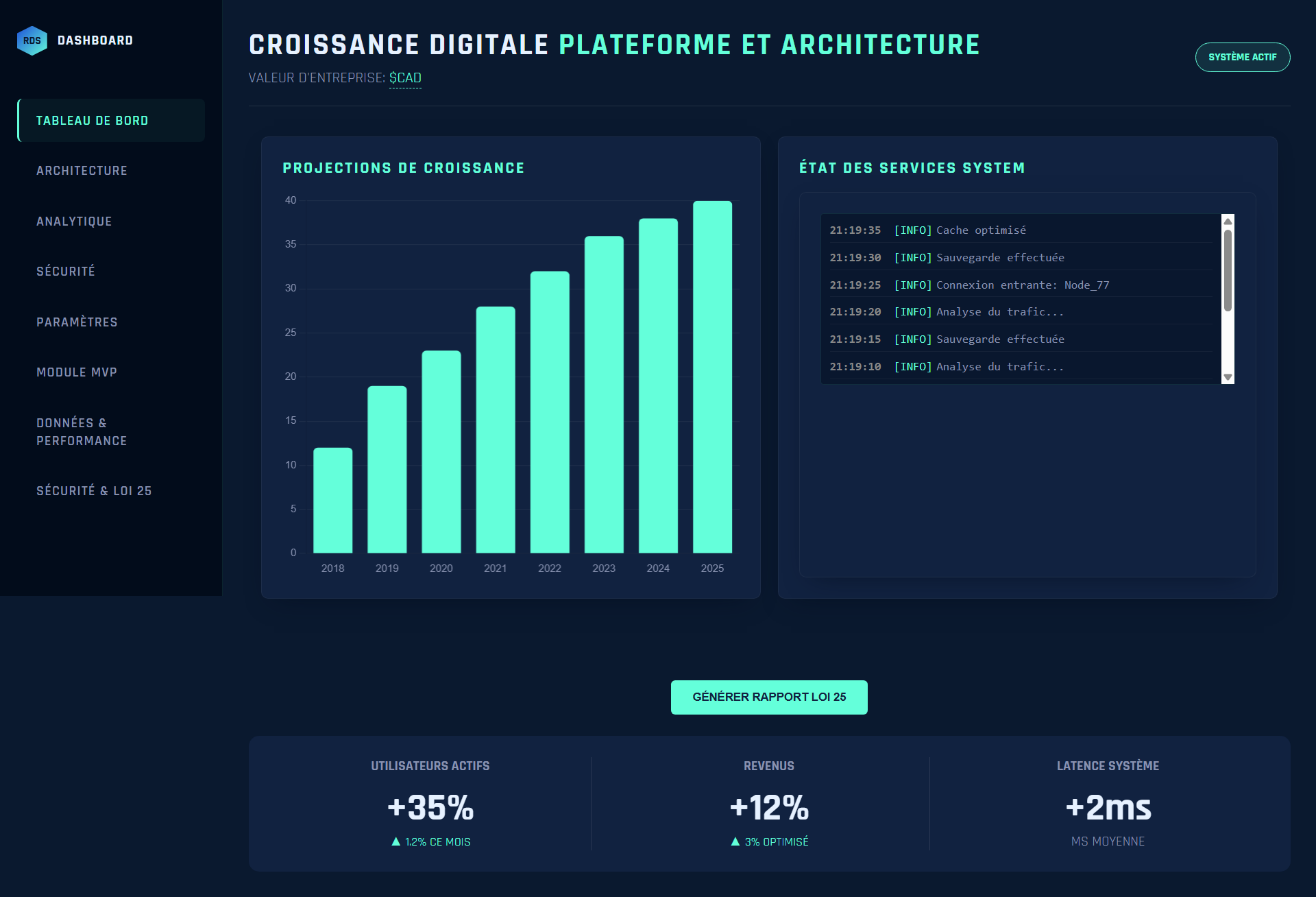The width and height of the screenshot is (1316, 897).
Task: Click the 21:19:10 Analyse du trafic log entry
Action: [1021, 367]
